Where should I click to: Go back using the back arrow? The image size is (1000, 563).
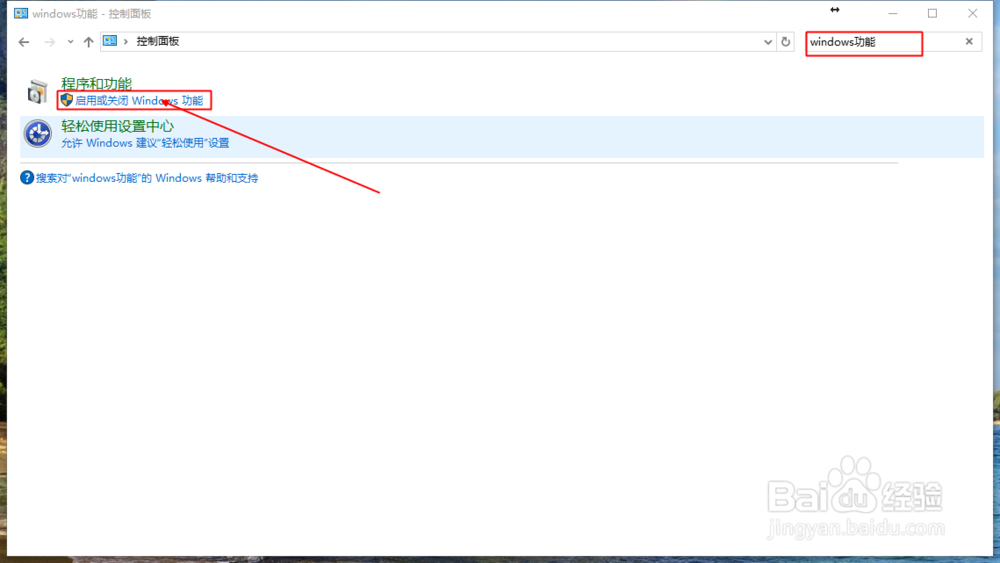24,42
